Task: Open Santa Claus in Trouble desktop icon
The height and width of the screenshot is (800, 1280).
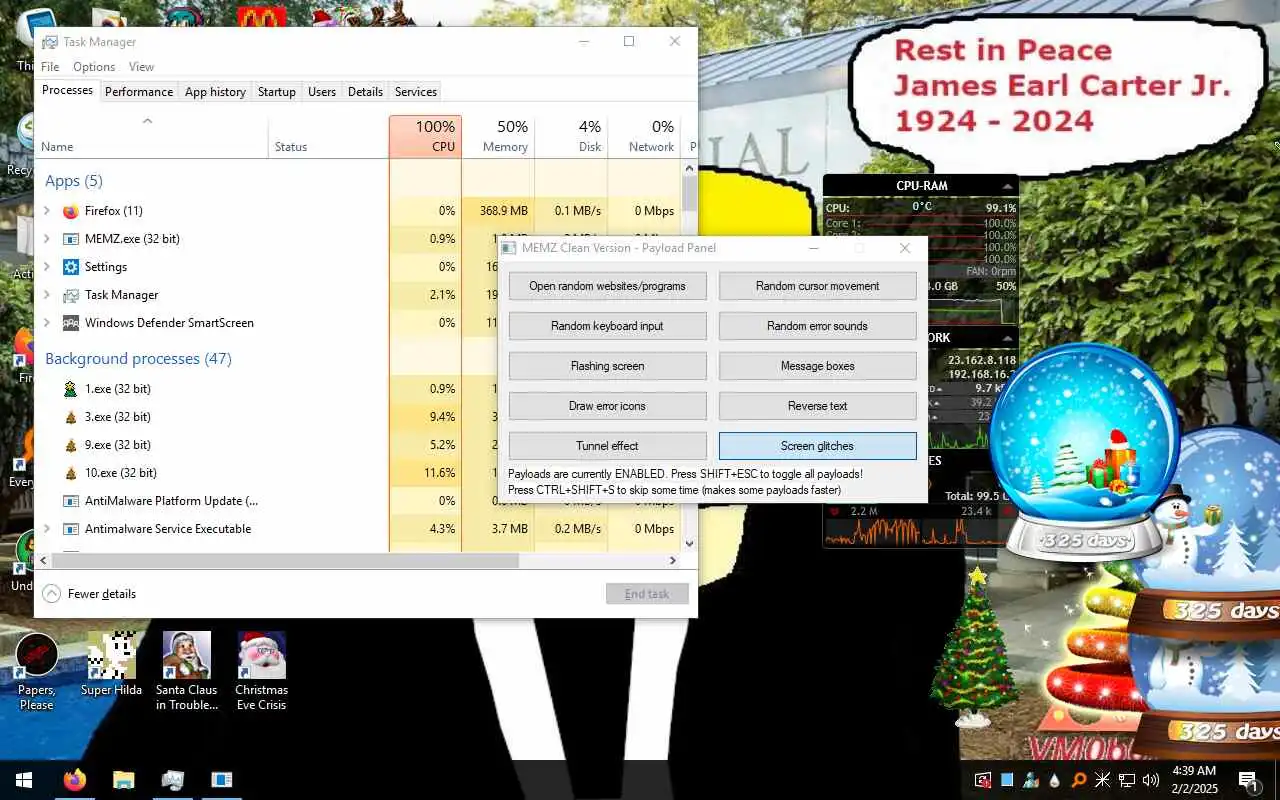Action: 187,672
